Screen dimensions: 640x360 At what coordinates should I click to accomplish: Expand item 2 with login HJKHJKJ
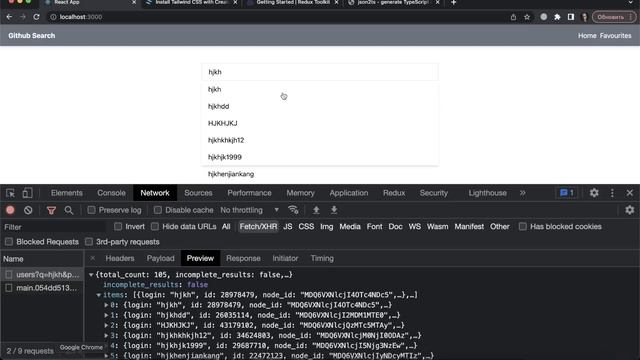106,326
